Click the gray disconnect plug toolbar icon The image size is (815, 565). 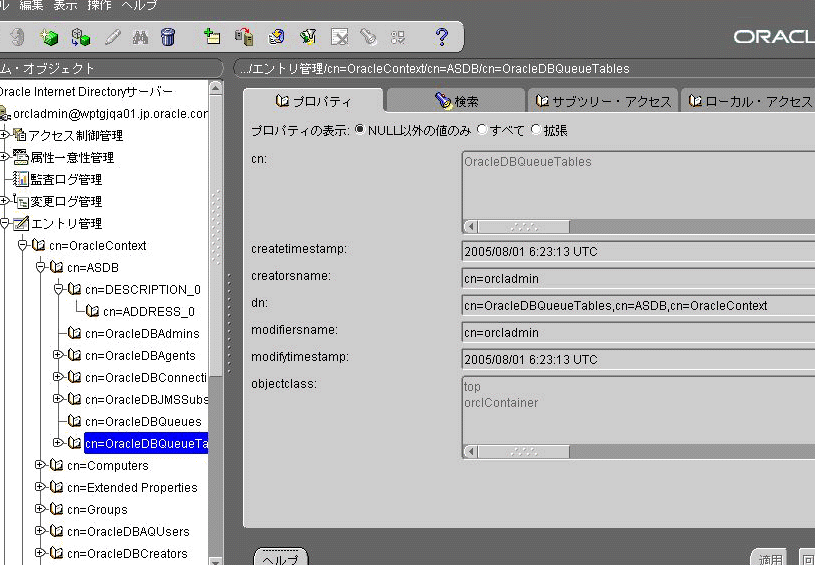[x=18, y=37]
